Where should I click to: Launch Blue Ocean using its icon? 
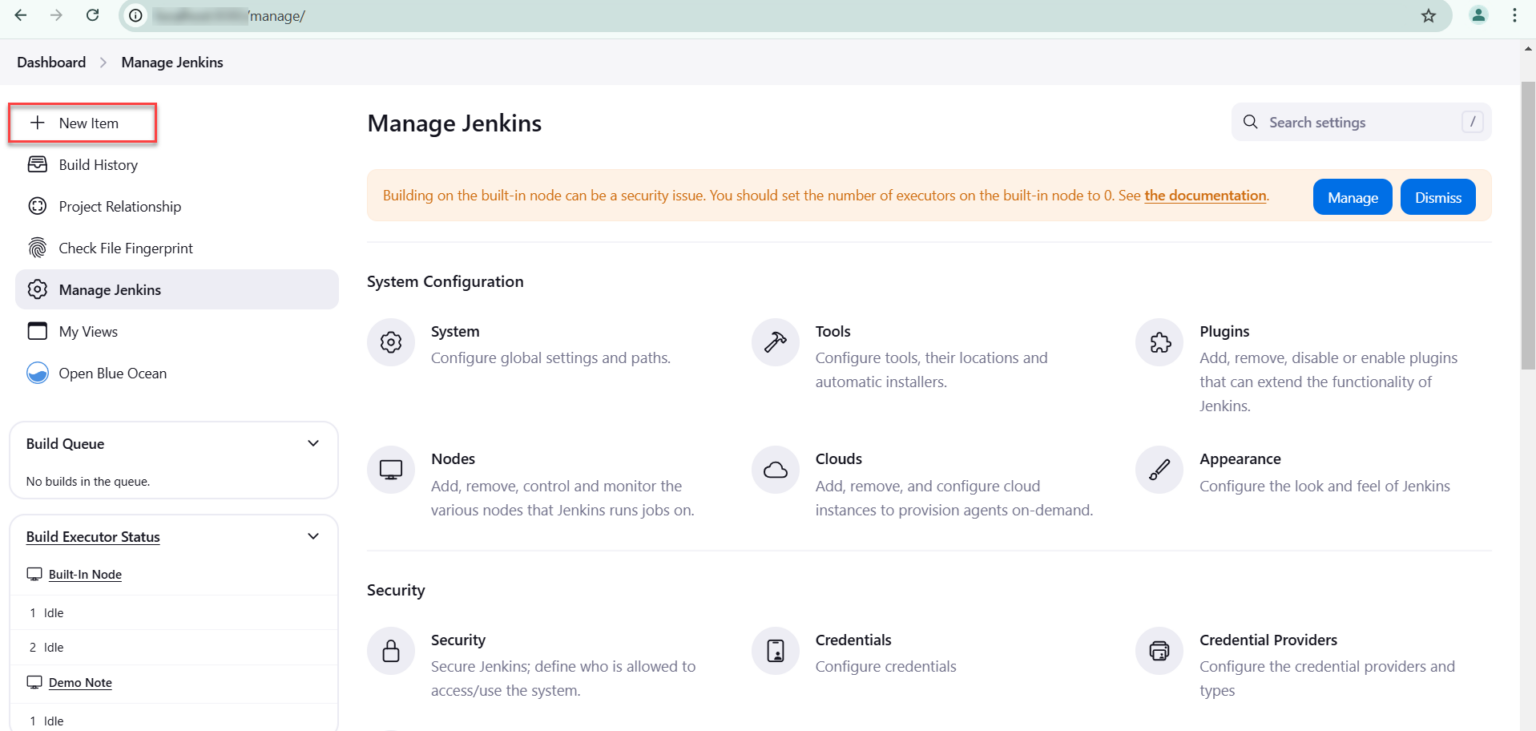(x=37, y=372)
